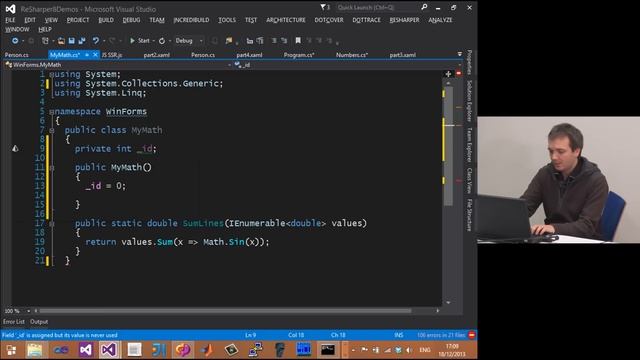Click the Open File folder icon

(61, 41)
